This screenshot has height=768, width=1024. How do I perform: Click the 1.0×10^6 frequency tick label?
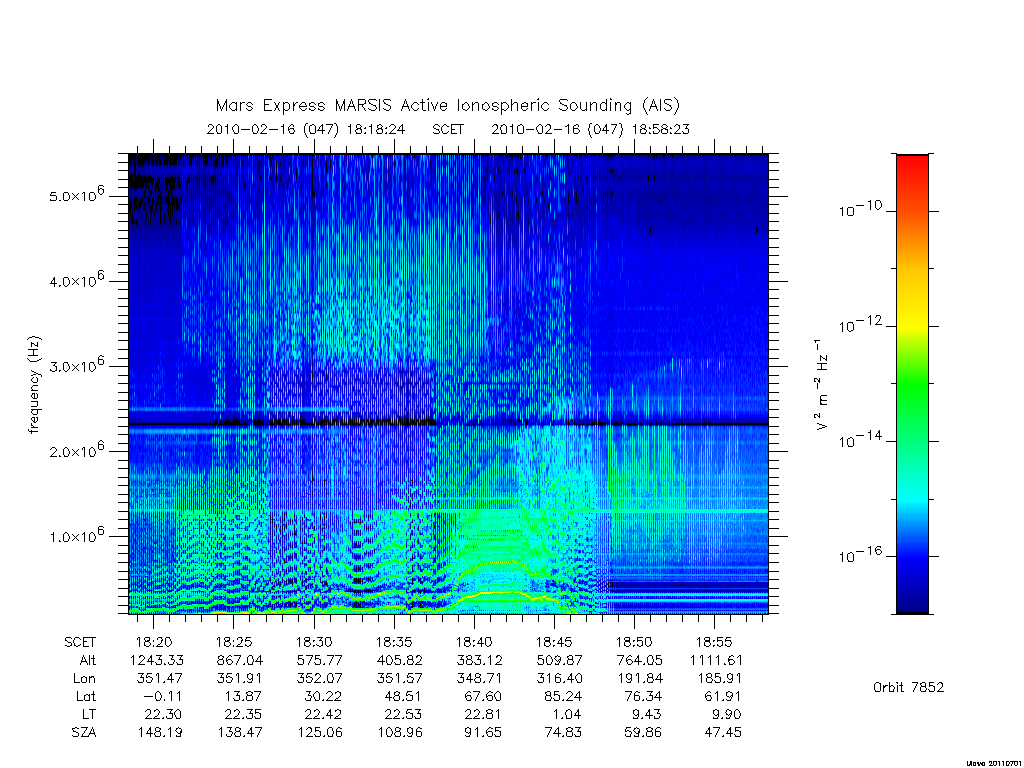click(x=76, y=536)
